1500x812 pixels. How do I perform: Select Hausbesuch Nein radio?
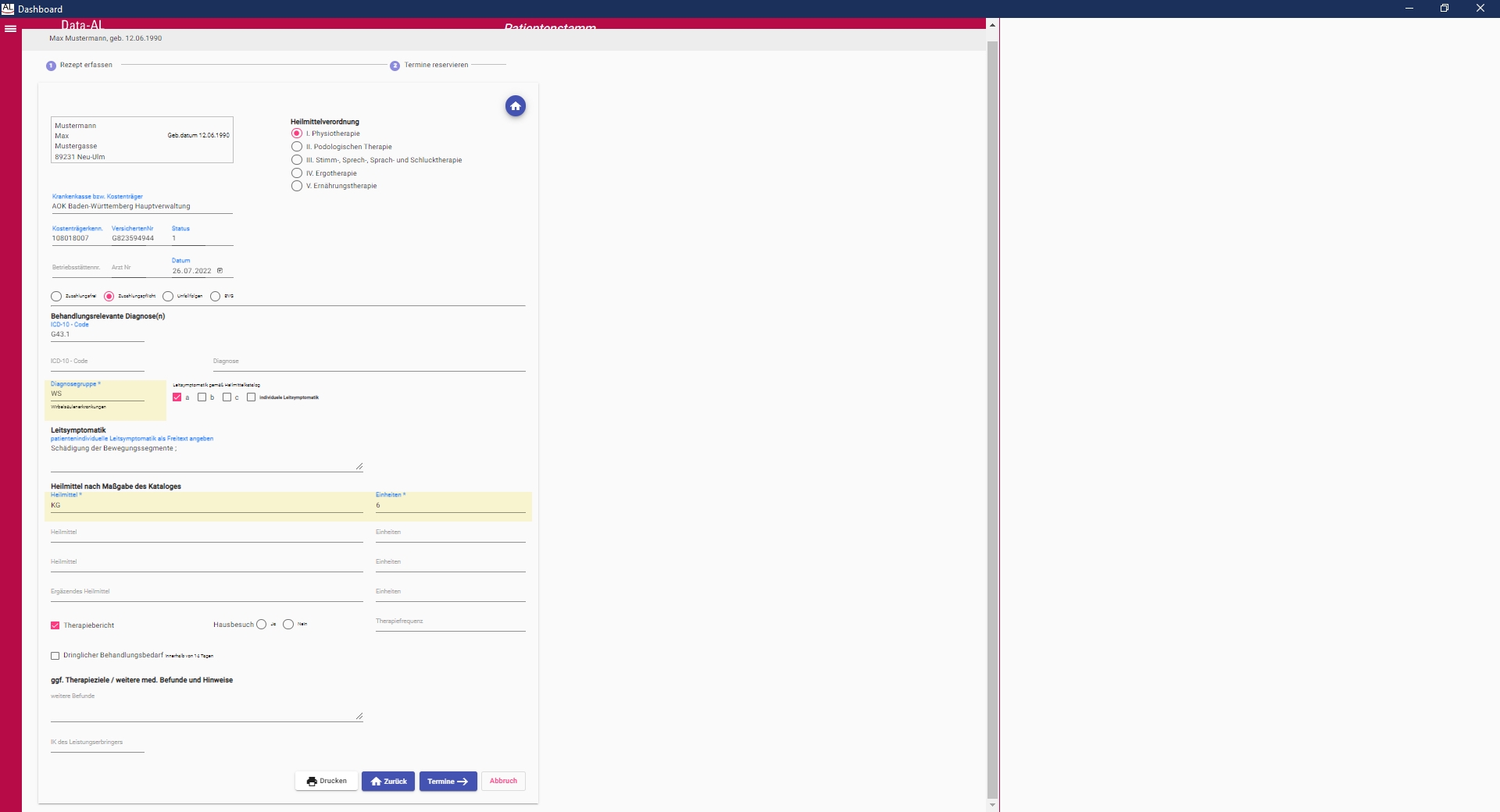pos(288,625)
